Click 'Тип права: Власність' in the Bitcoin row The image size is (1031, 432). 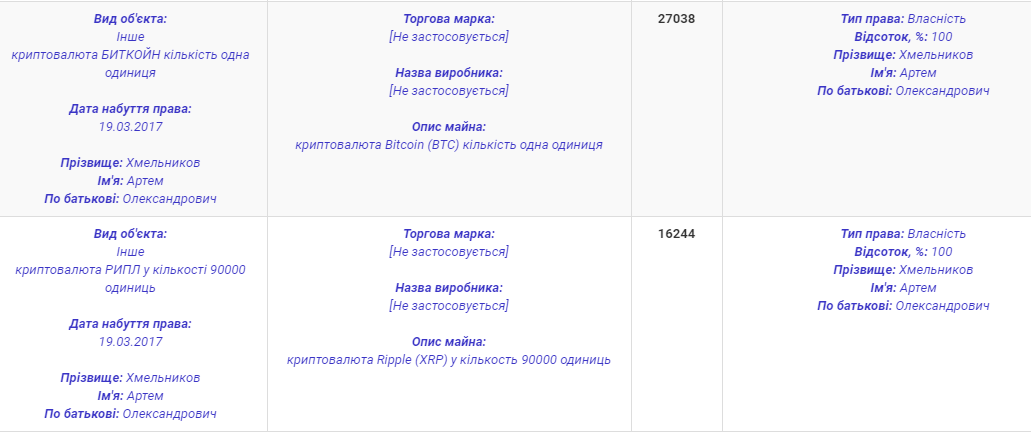tap(903, 19)
